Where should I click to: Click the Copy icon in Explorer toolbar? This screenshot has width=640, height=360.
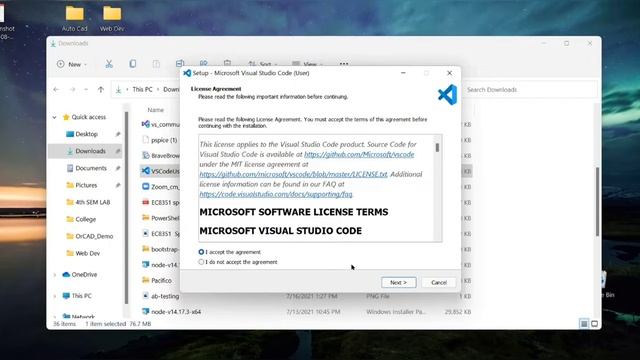[133, 64]
